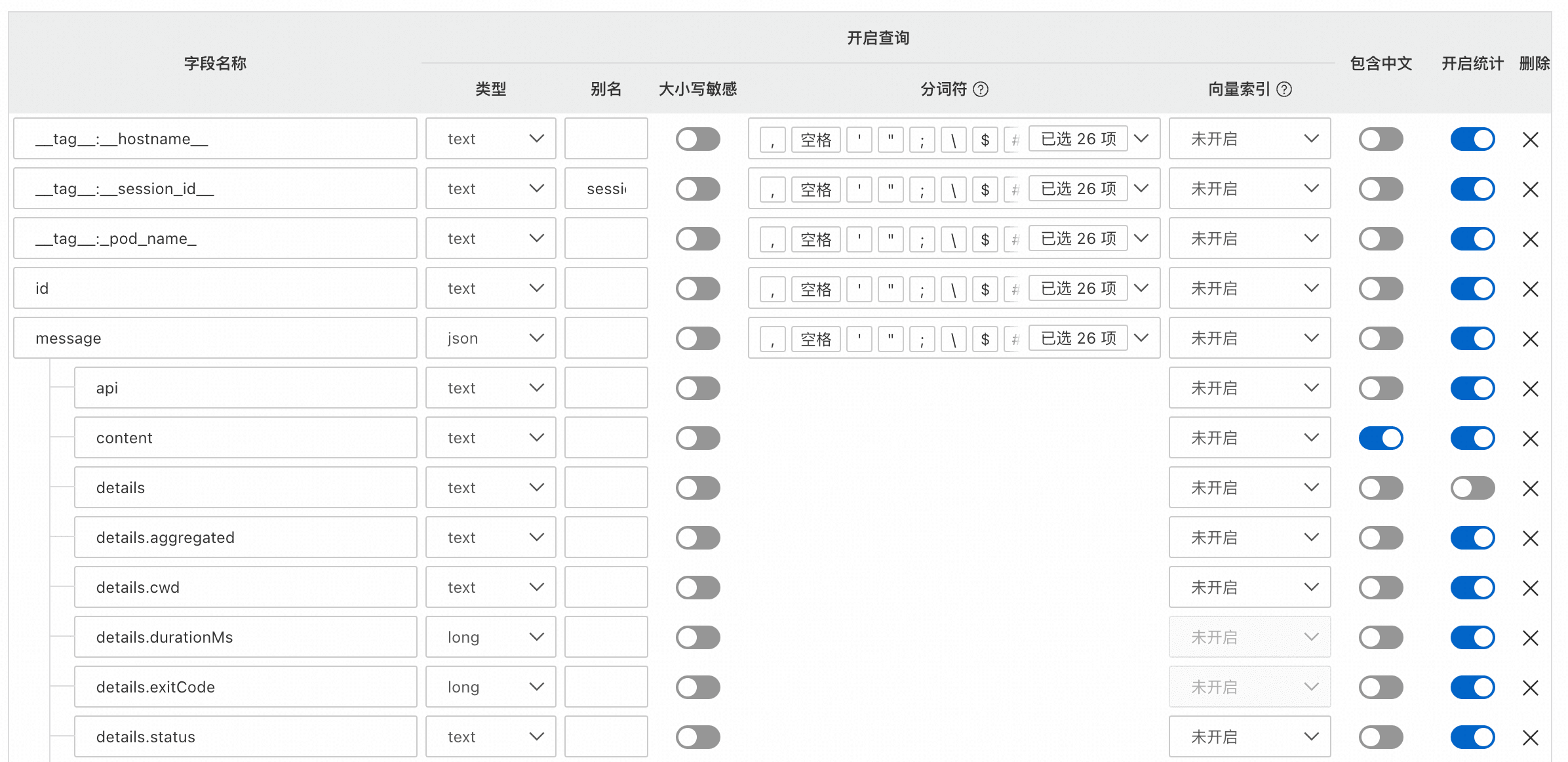Click the 空格 delimiter tag in hostname row
Viewport: 1568px width, 762px height.
pyautogui.click(x=815, y=140)
